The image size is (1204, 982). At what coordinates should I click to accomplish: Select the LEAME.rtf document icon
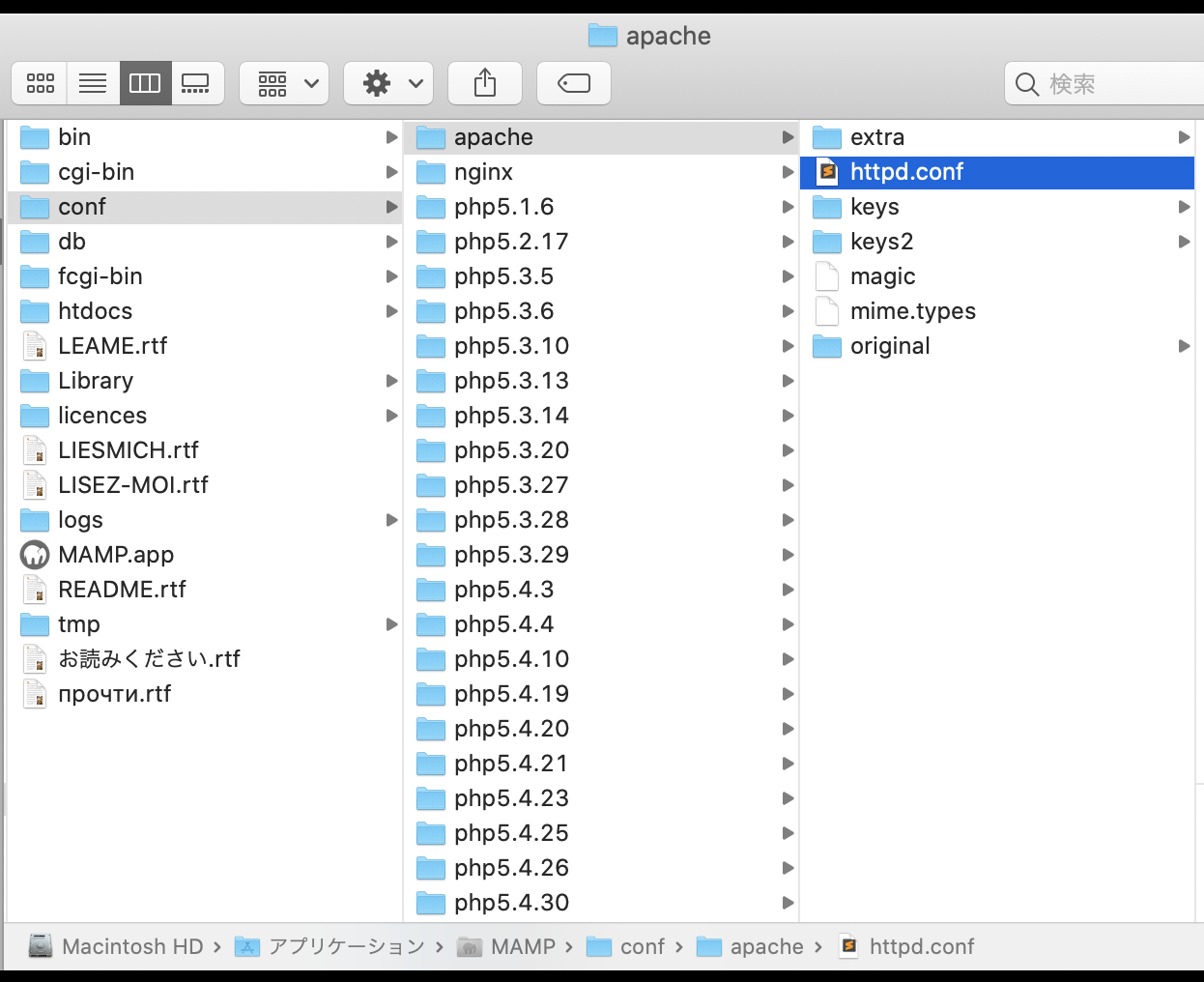[35, 346]
